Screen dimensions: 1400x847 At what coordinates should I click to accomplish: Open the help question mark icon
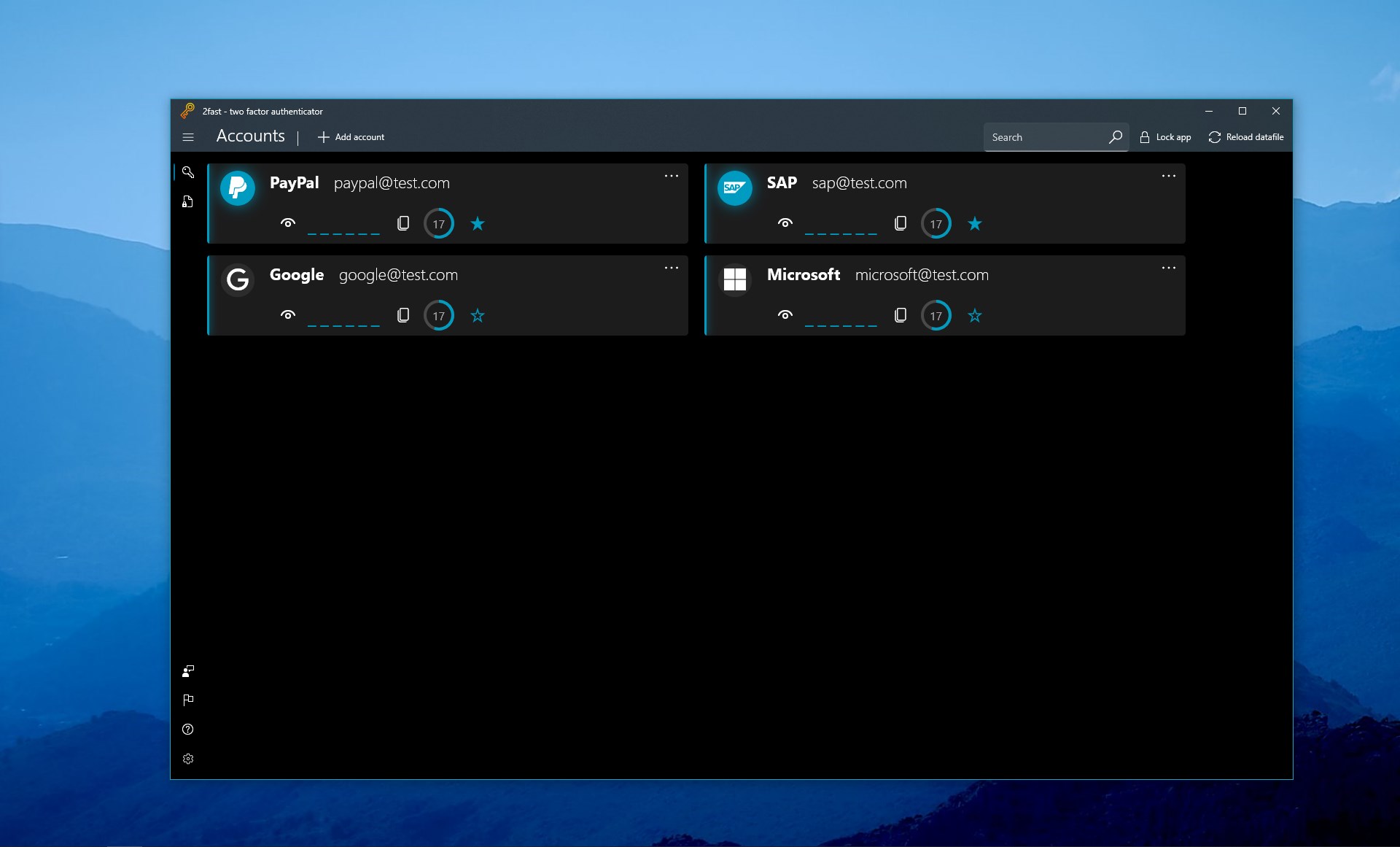[x=188, y=729]
